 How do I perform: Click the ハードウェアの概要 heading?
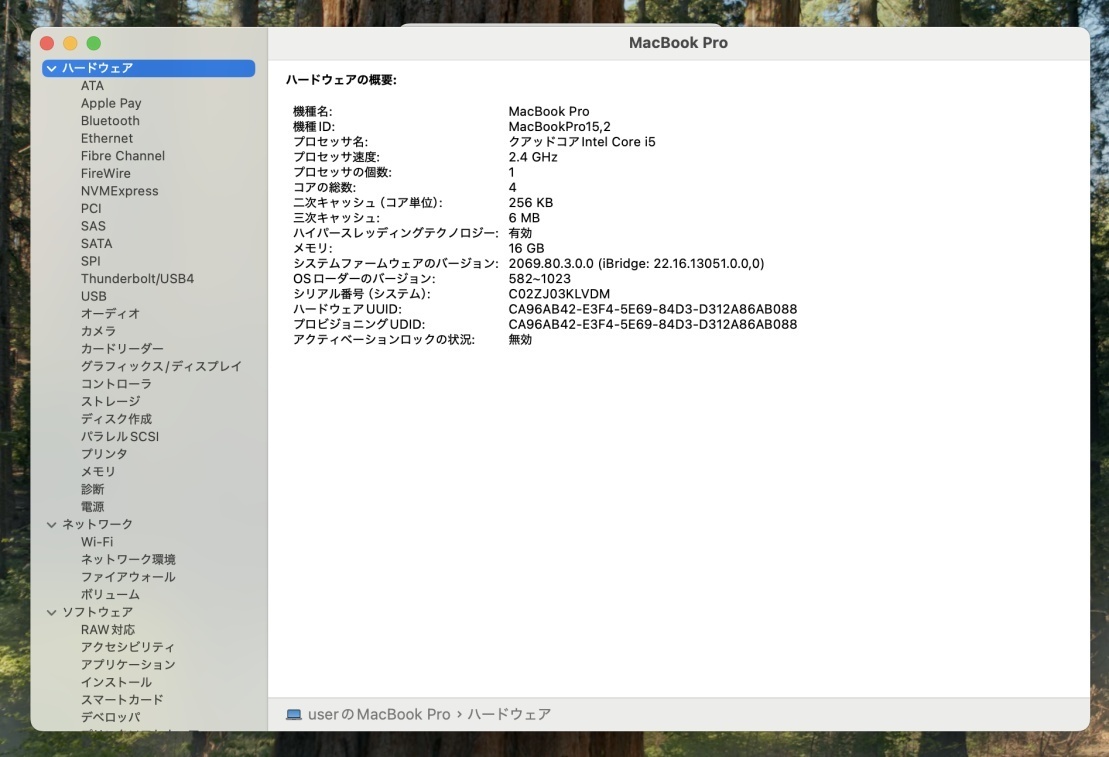point(341,80)
